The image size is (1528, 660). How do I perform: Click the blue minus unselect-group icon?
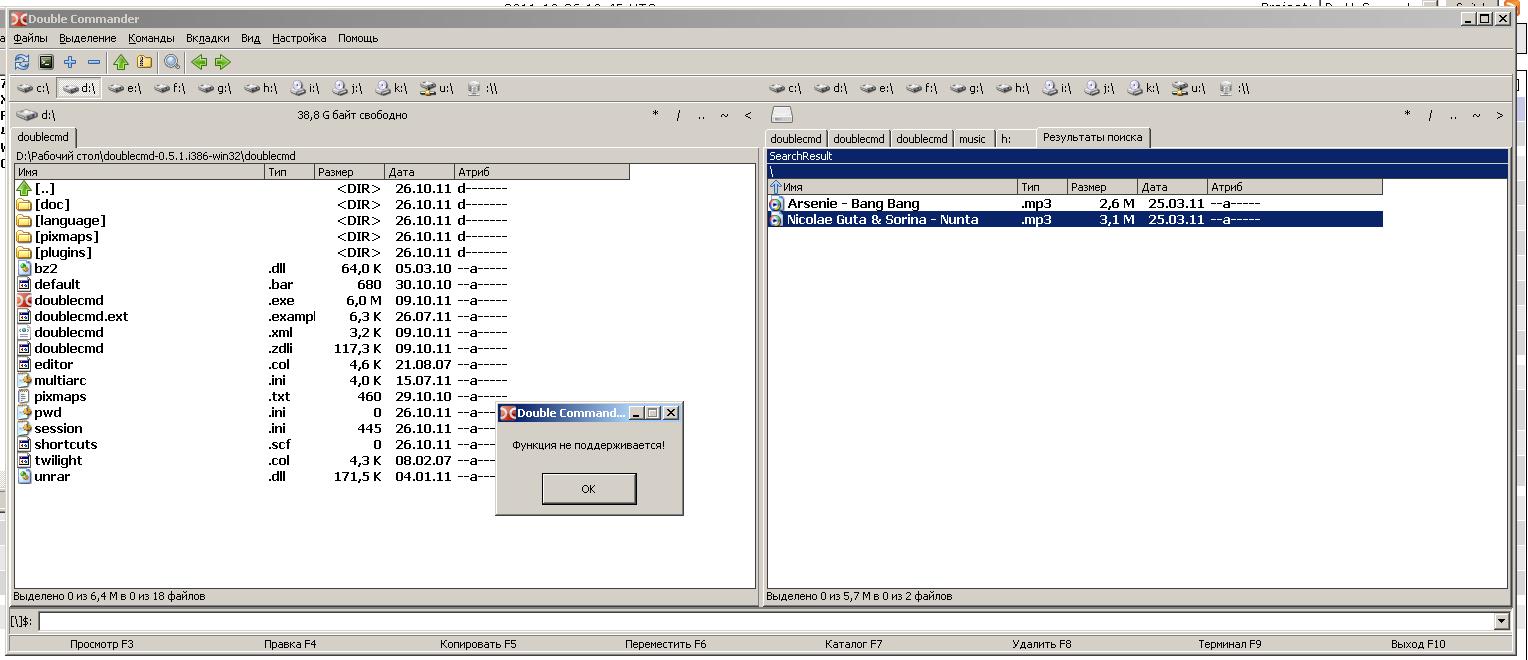click(x=94, y=62)
